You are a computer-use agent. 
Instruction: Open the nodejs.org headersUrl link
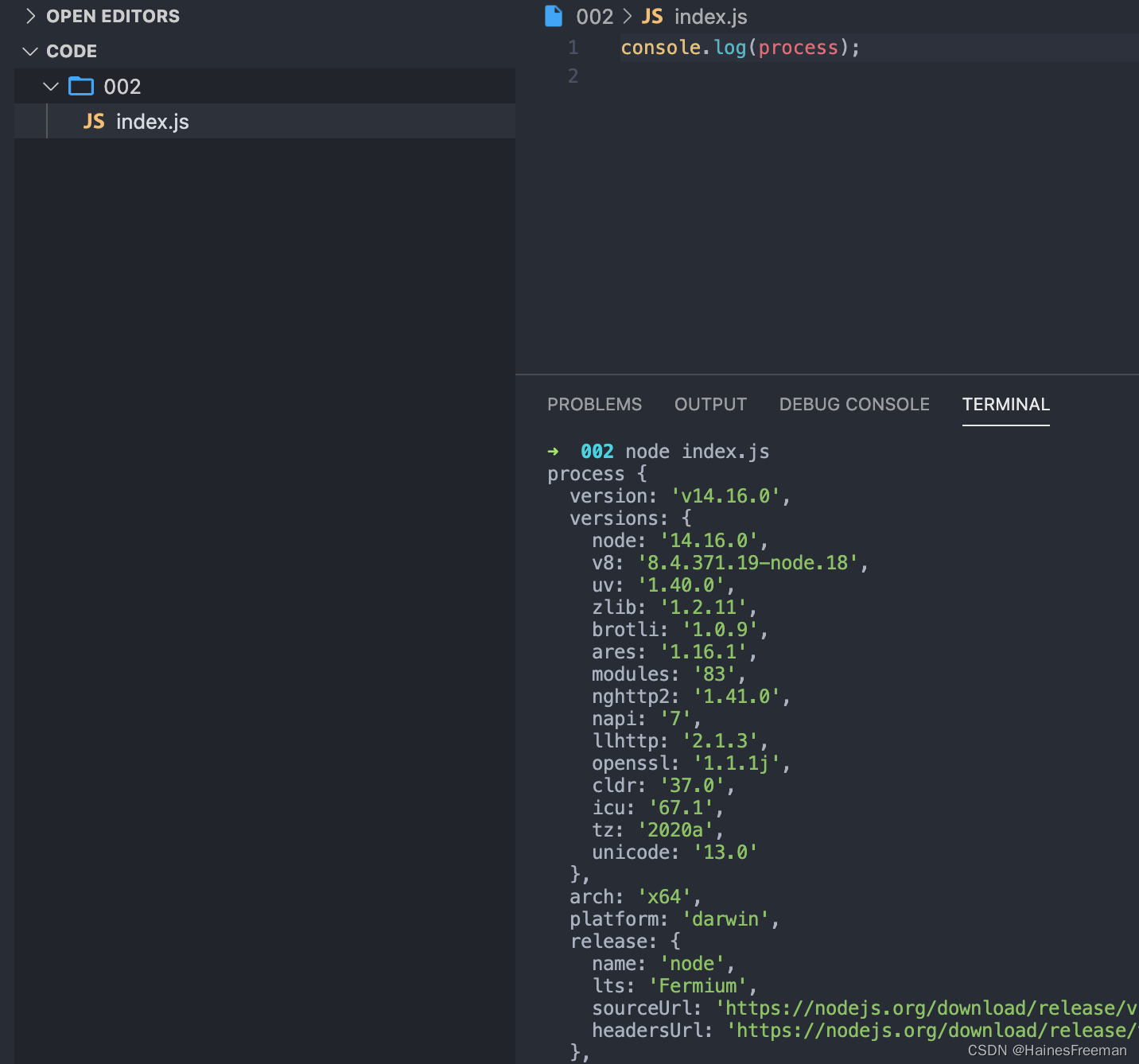click(x=931, y=1030)
